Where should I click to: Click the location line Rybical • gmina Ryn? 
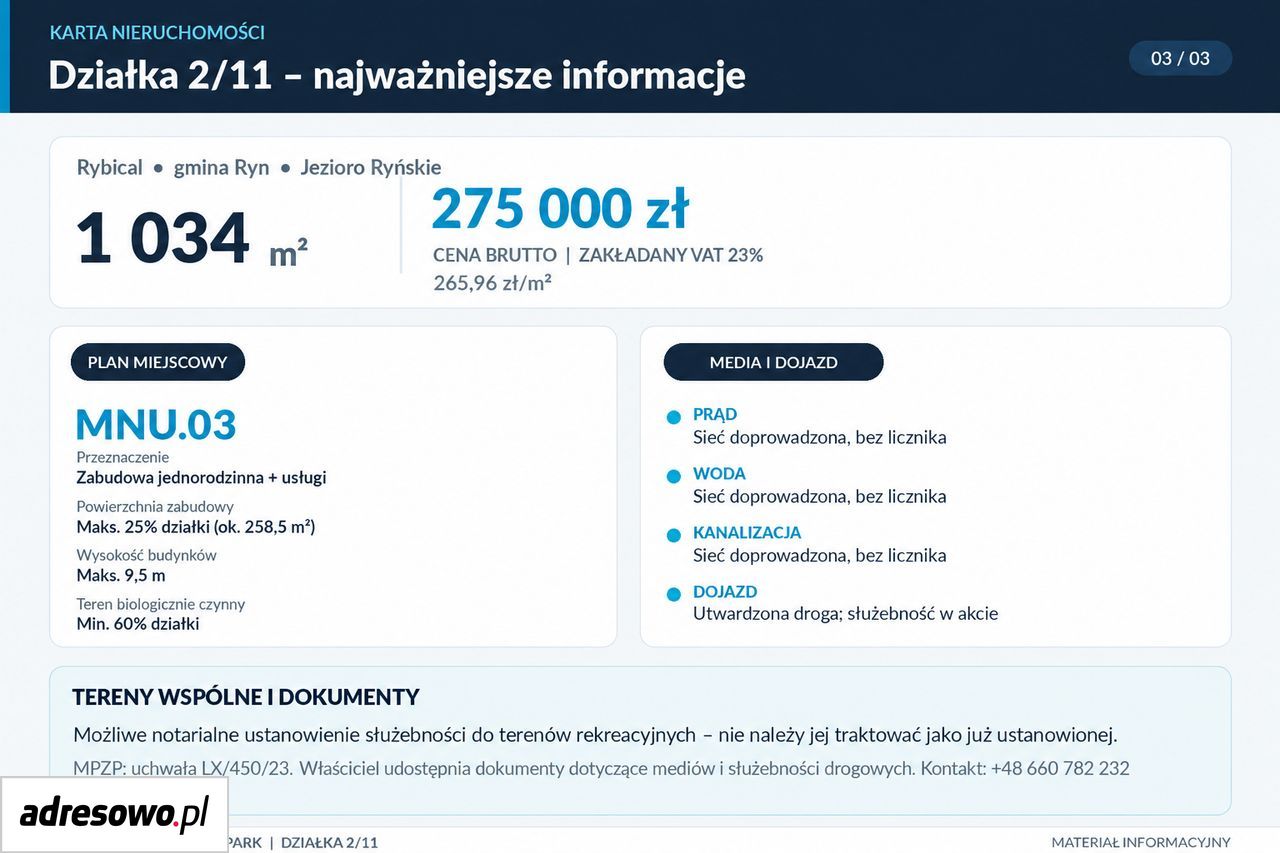point(173,167)
